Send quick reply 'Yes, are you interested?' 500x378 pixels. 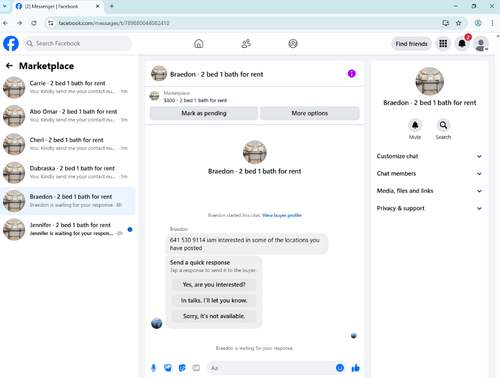[214, 285]
